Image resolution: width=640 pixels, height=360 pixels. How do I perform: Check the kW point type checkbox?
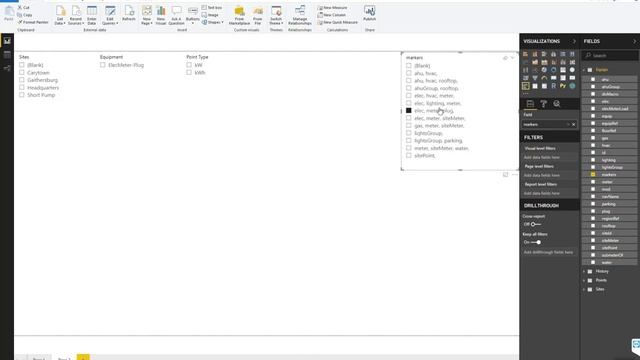[x=189, y=64]
